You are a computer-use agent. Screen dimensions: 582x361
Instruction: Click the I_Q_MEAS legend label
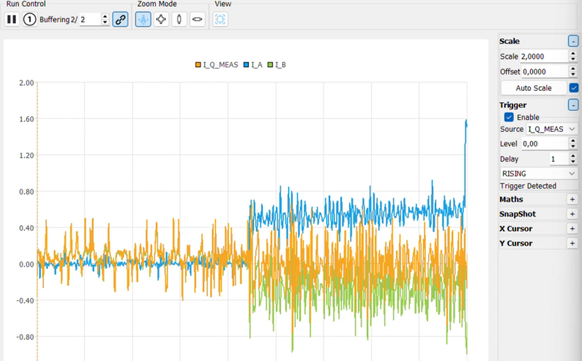220,65
